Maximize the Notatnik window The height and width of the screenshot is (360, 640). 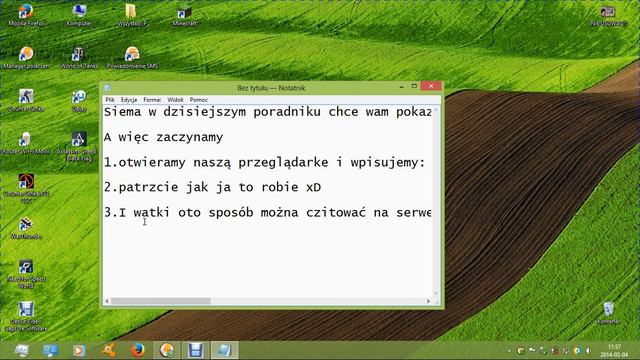click(x=414, y=86)
